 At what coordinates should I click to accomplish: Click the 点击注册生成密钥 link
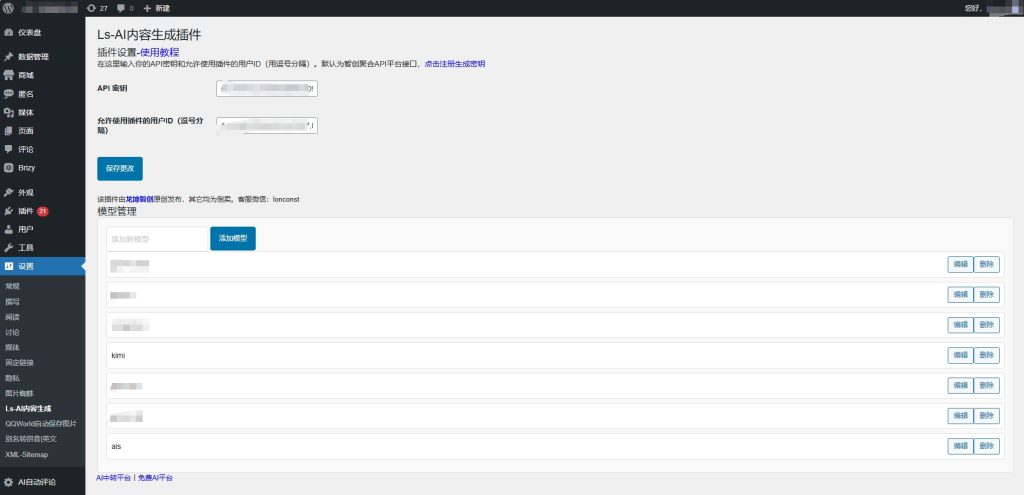(455, 64)
